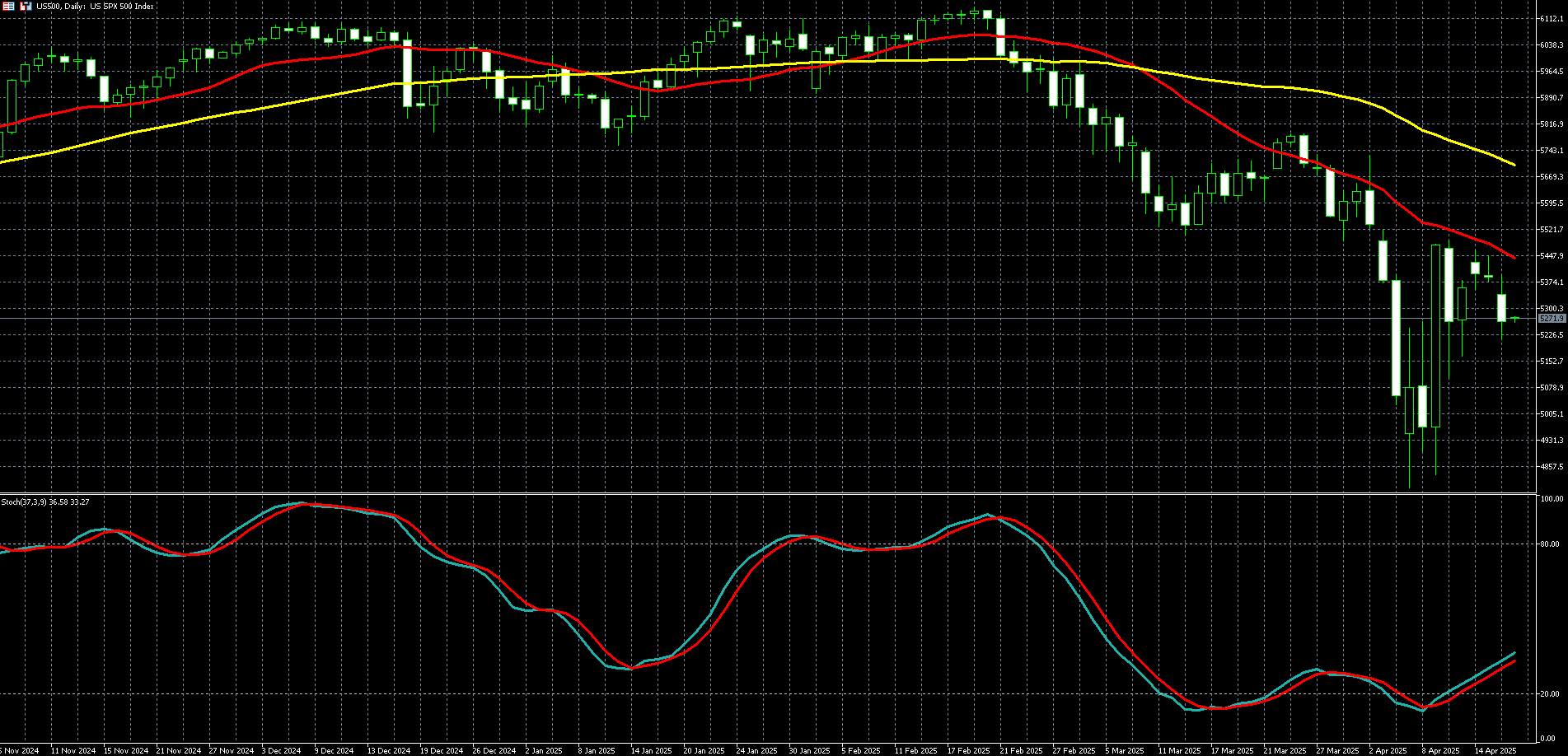Image resolution: width=1568 pixels, height=756 pixels.
Task: Select the 14 Apr 2025 date label
Action: 1495,750
